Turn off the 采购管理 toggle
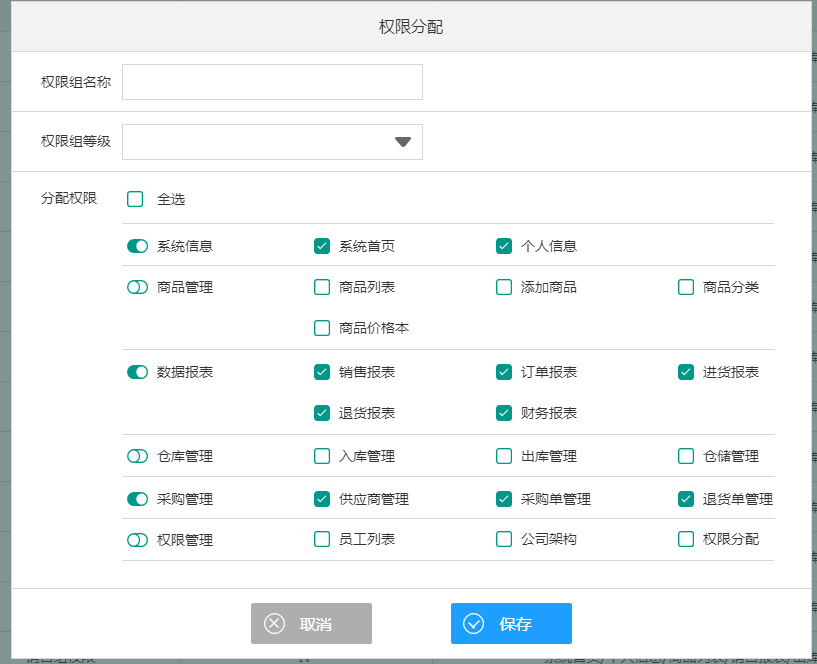Image resolution: width=817 pixels, height=664 pixels. coord(138,499)
